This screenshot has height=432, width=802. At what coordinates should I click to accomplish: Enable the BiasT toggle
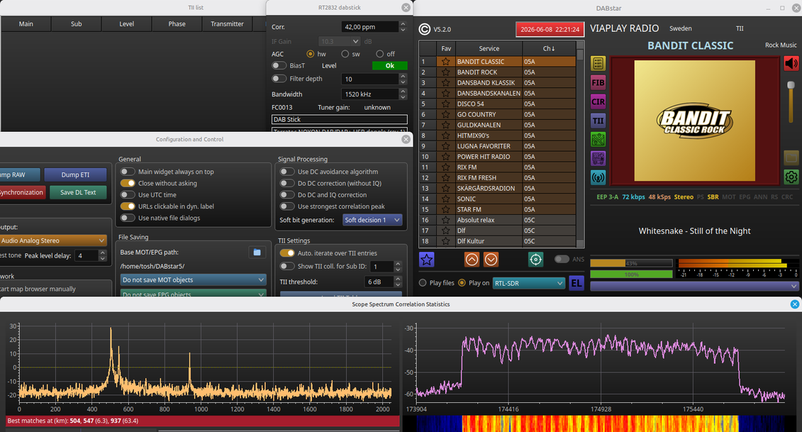(279, 65)
